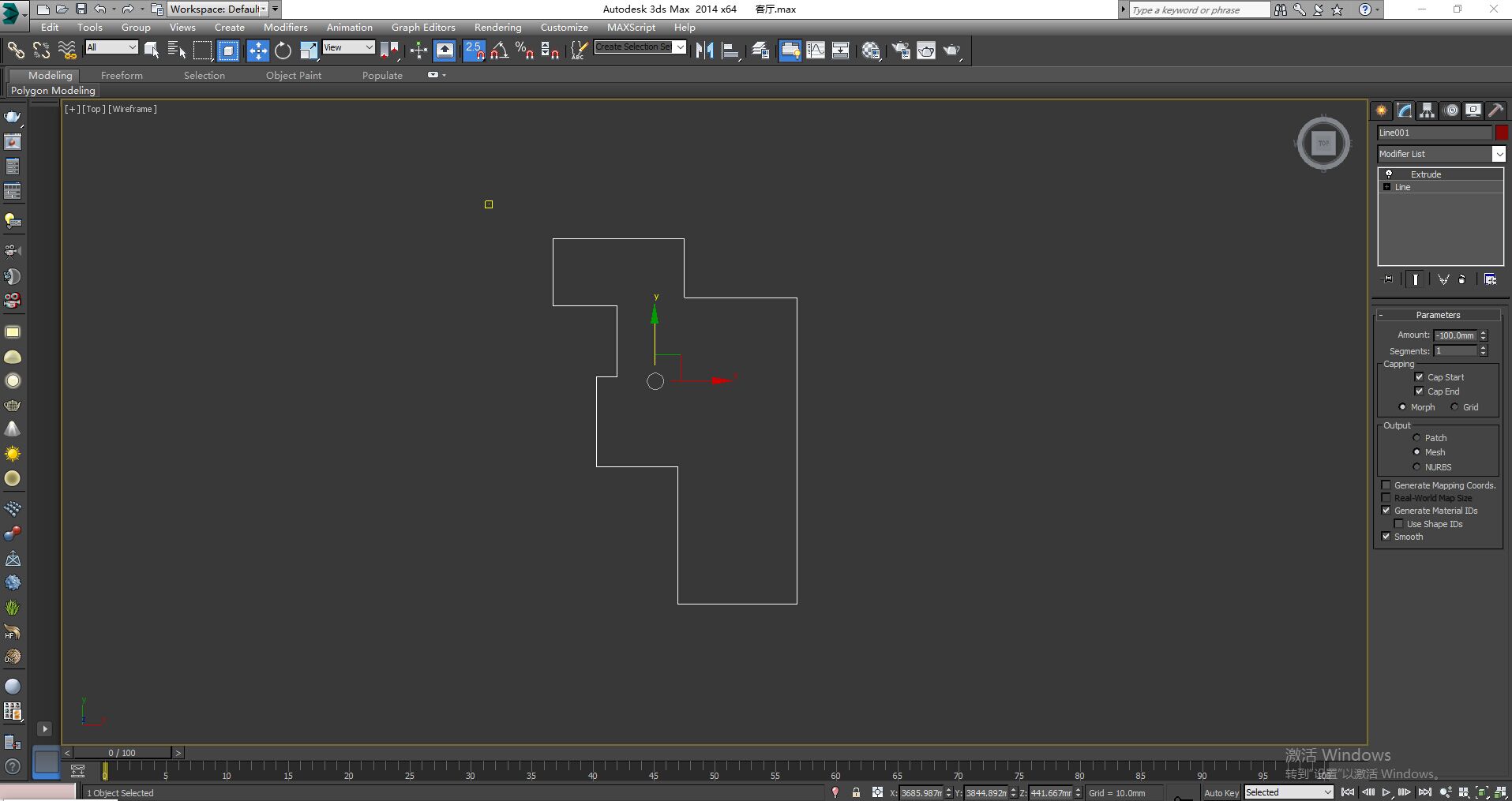Click Configure Modifier Sets icon
The width and height of the screenshot is (1512, 801).
pos(1490,279)
